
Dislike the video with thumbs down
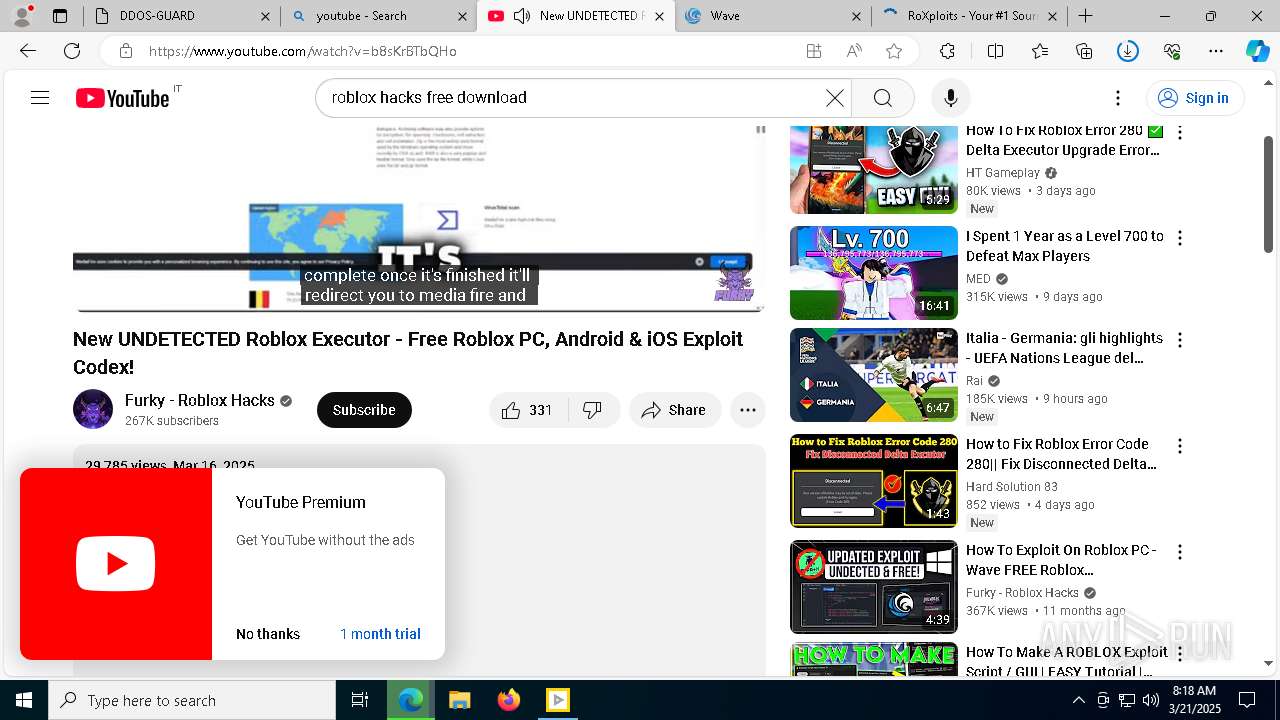point(593,410)
